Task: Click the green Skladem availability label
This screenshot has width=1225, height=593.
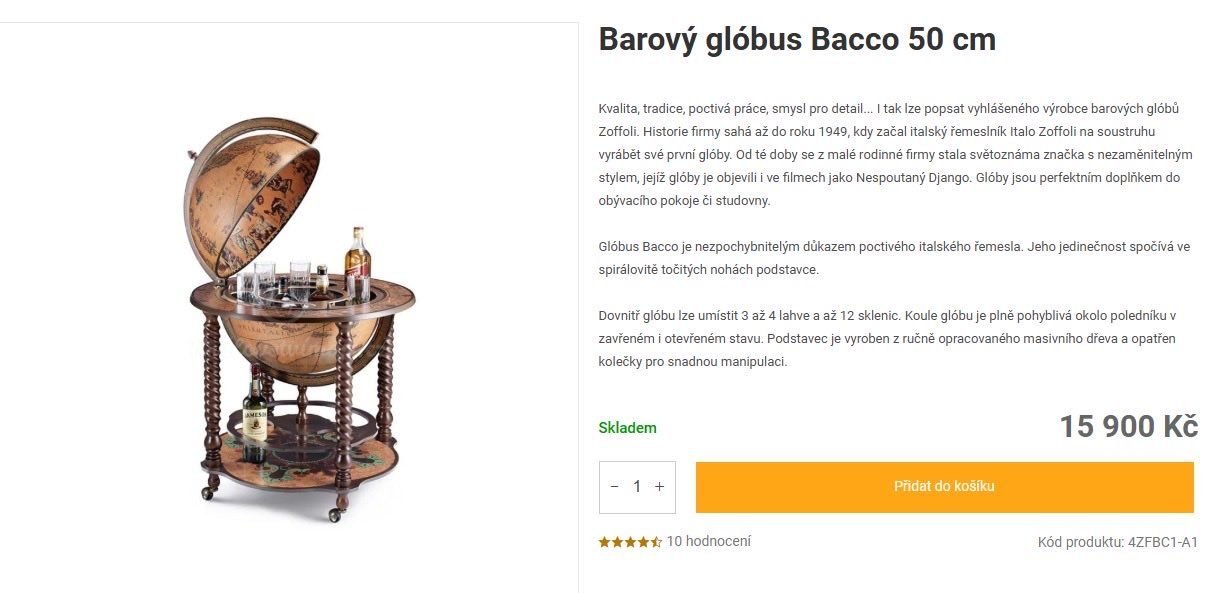Action: pos(627,428)
